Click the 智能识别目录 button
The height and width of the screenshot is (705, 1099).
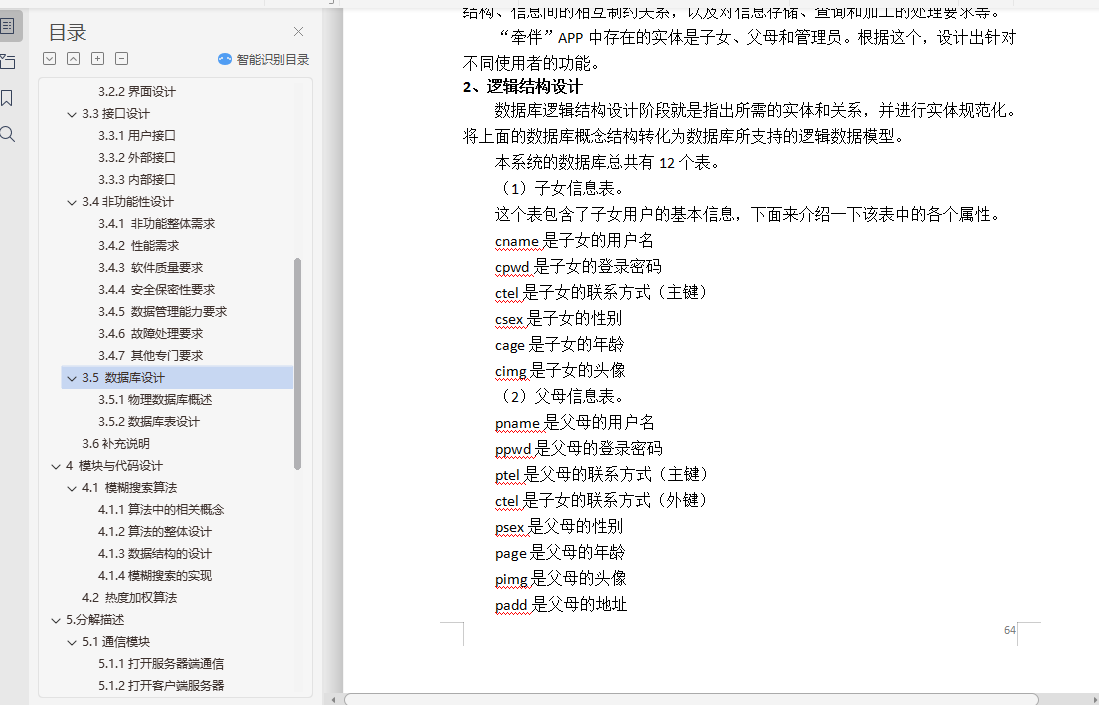pos(264,60)
